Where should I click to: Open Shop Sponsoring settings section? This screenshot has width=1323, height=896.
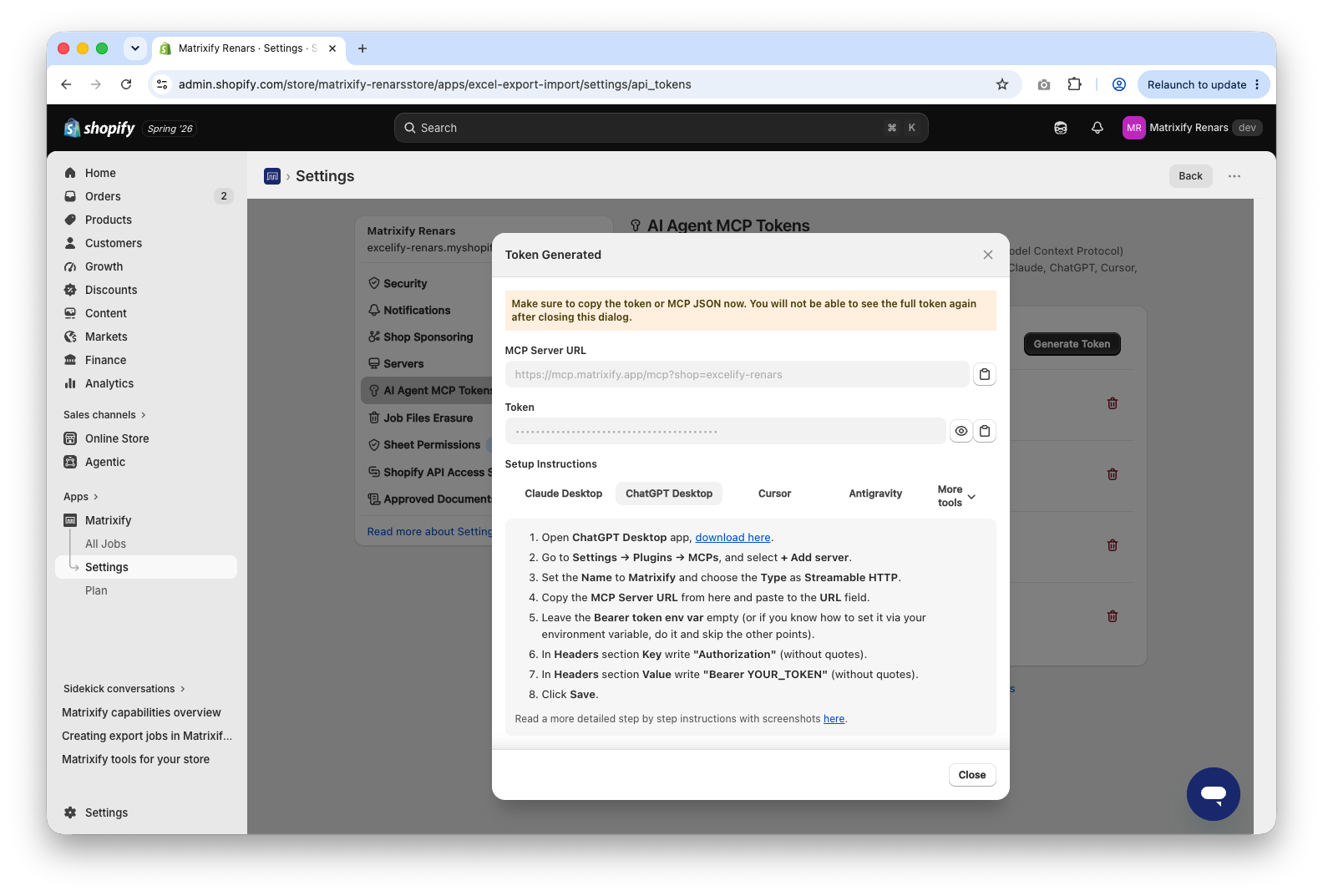click(428, 337)
